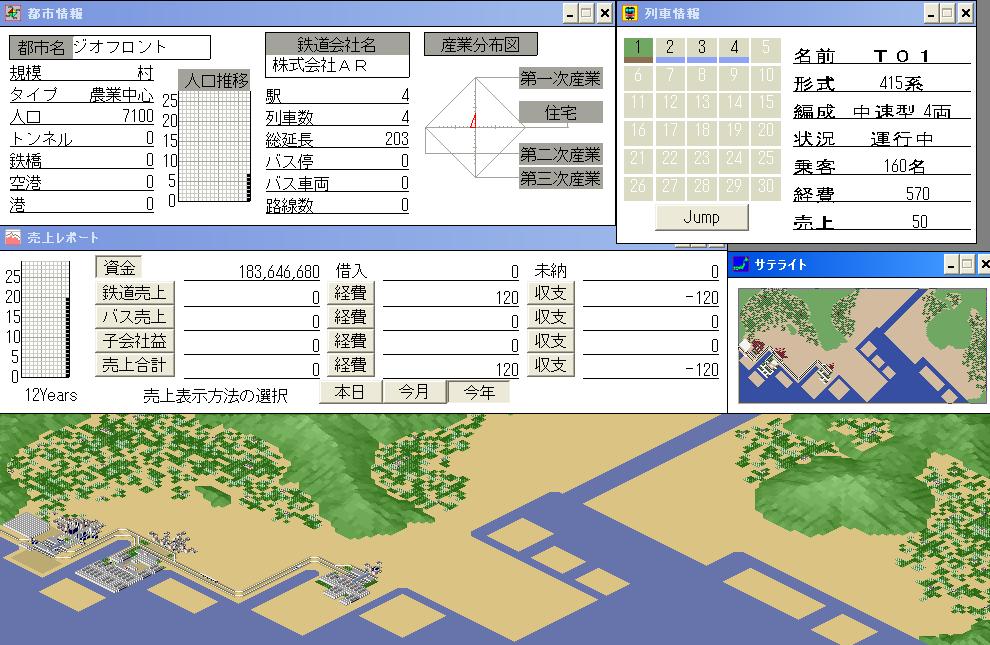Select train number 1 in 列車情報
990x645 pixels.
point(638,49)
